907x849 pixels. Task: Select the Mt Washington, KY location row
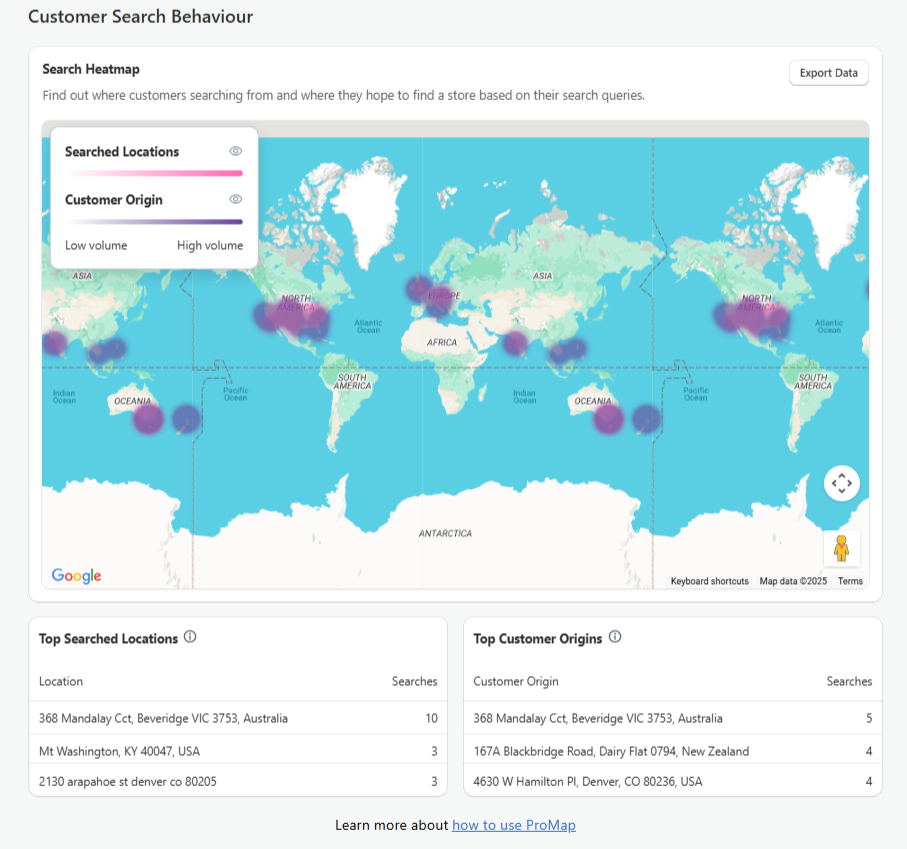(238, 751)
